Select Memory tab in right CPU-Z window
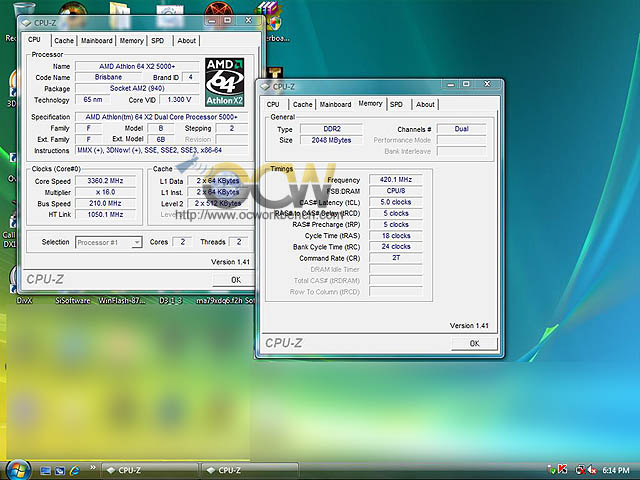 (370, 103)
